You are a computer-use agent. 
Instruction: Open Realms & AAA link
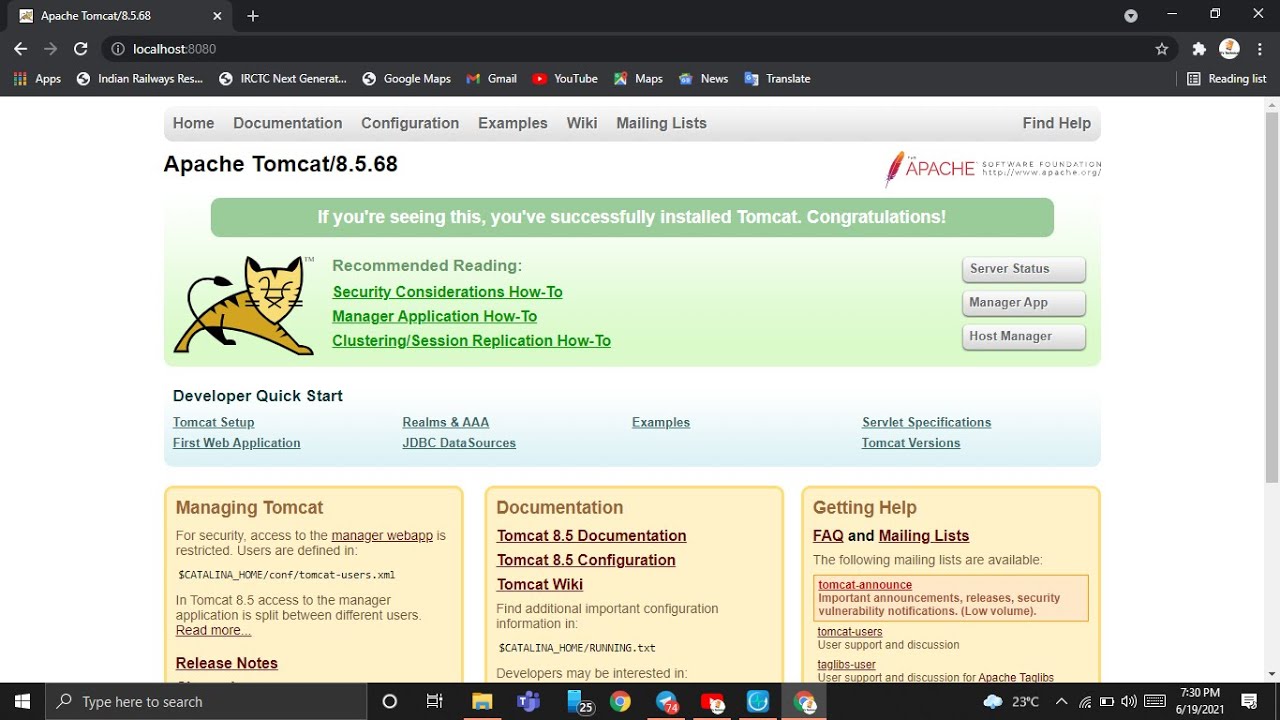coord(445,422)
